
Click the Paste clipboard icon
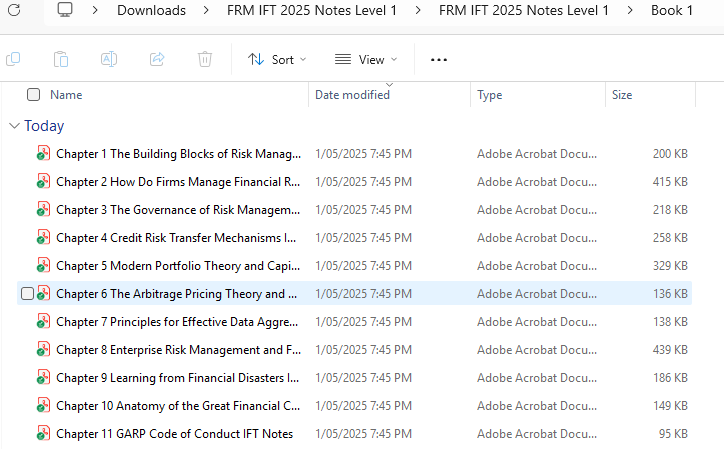tap(61, 59)
